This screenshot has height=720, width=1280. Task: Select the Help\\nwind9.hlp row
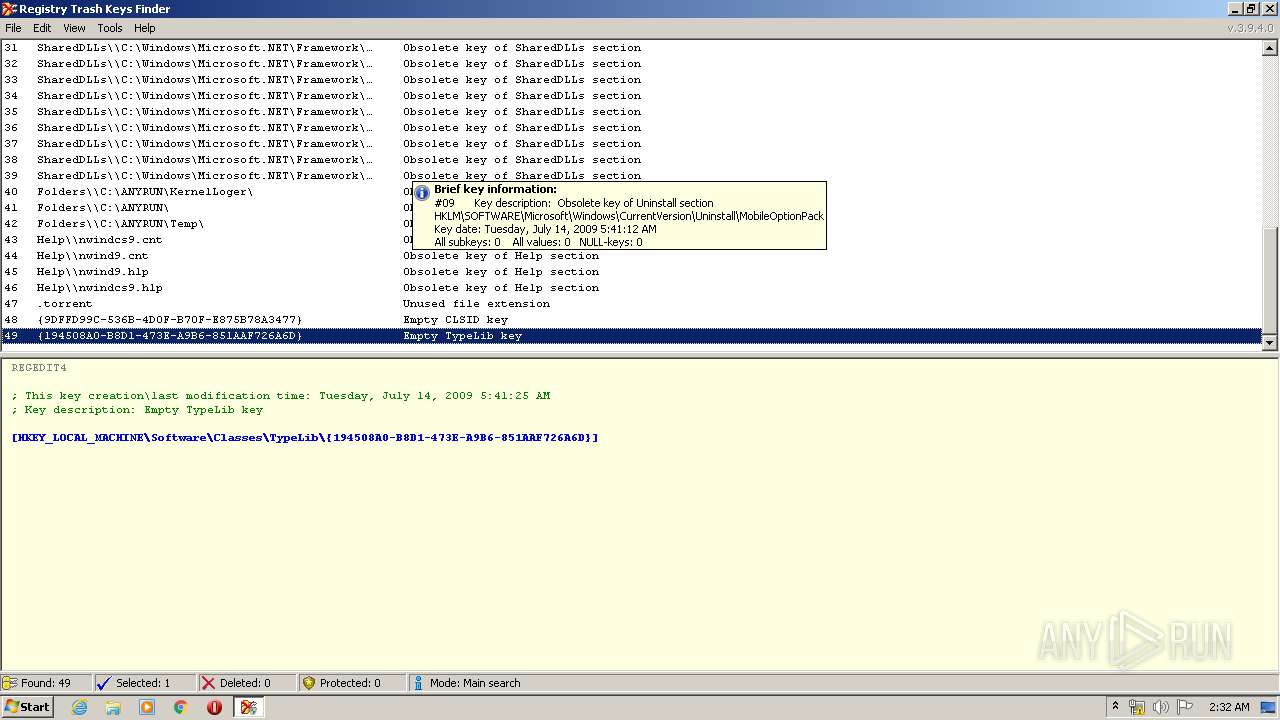pos(632,272)
